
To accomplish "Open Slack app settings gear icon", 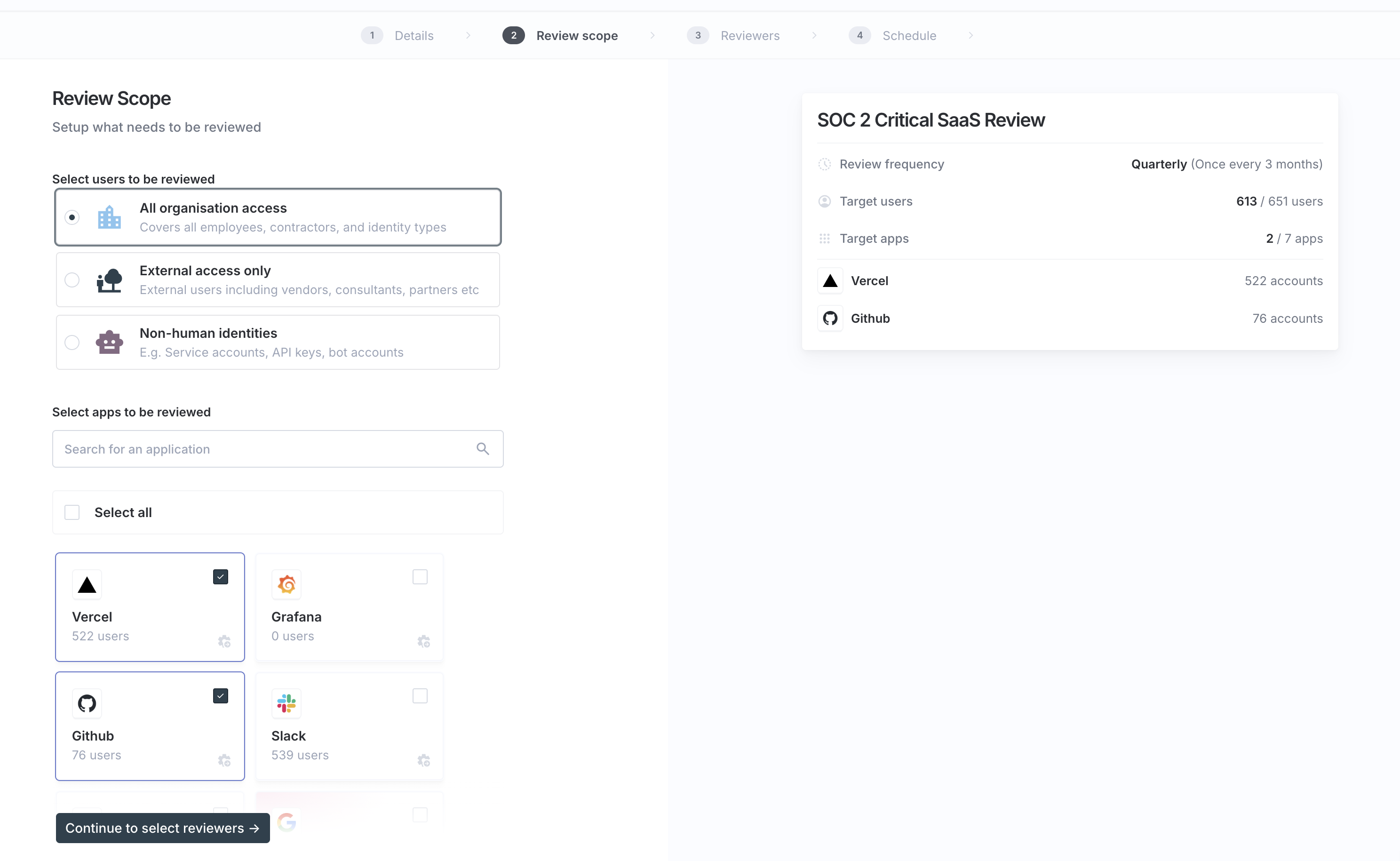I will pos(423,760).
